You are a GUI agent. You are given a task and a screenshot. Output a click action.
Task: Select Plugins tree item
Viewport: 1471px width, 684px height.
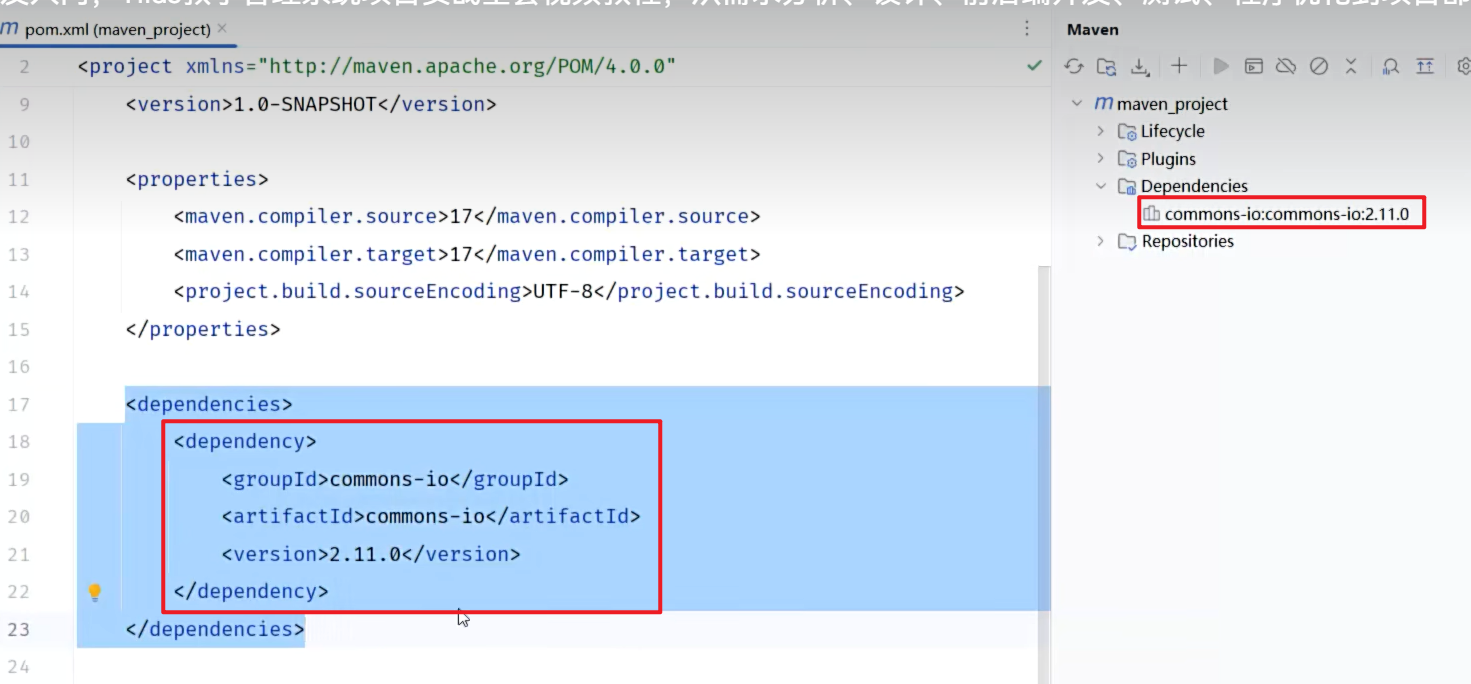[x=1168, y=159]
